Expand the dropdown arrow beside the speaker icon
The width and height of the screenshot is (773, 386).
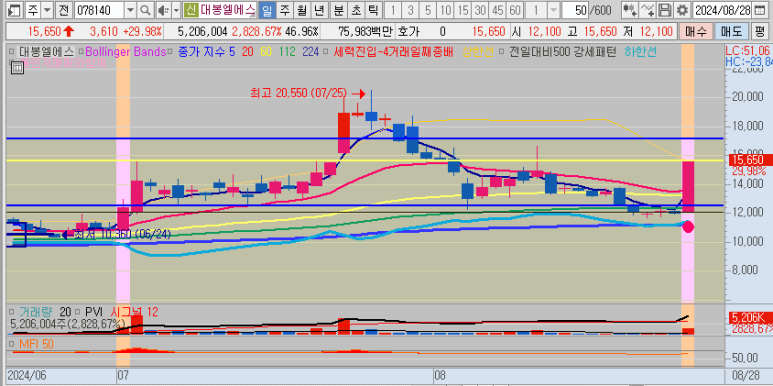[x=175, y=9]
